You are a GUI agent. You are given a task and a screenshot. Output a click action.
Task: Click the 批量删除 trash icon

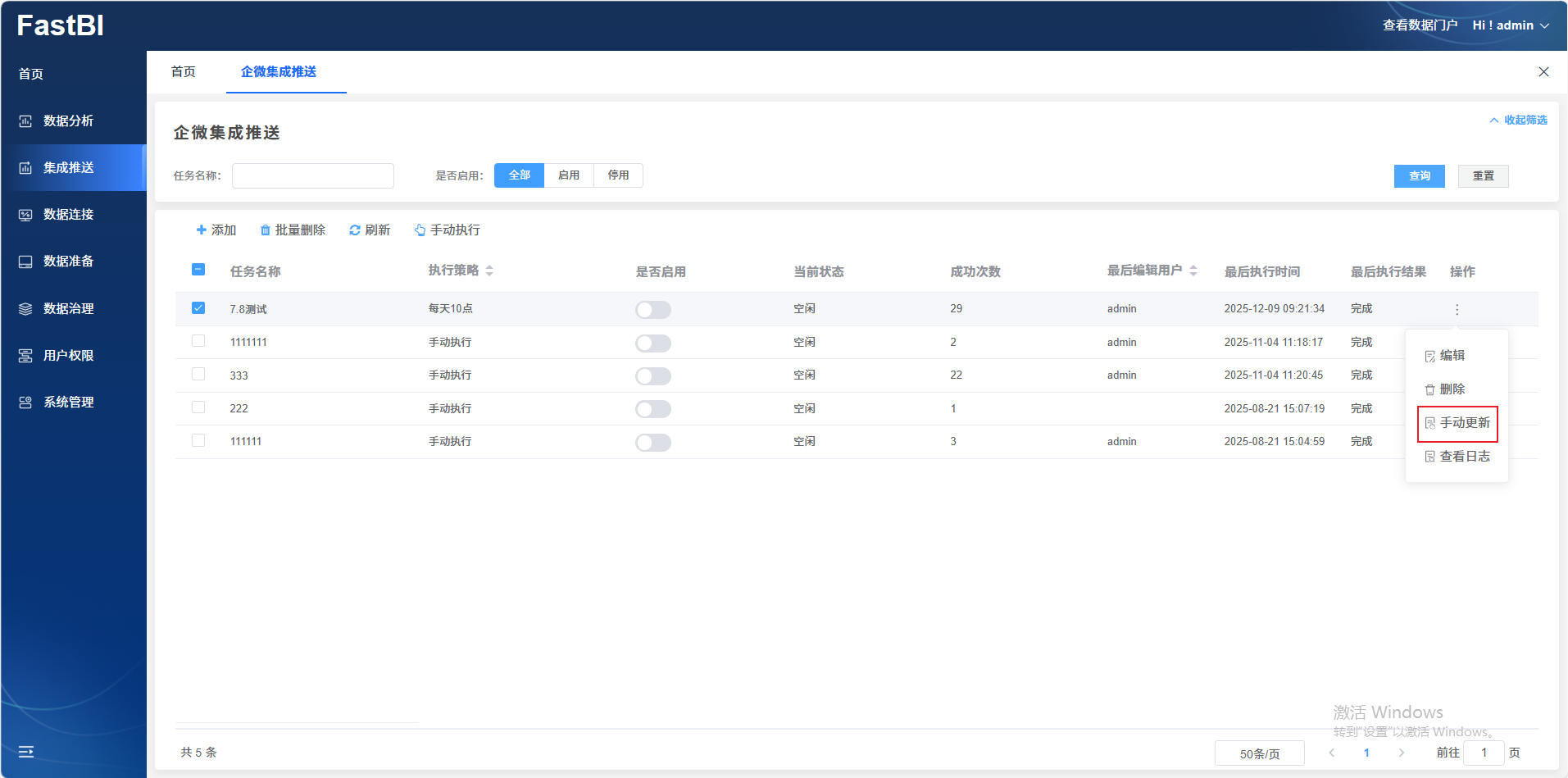(265, 230)
